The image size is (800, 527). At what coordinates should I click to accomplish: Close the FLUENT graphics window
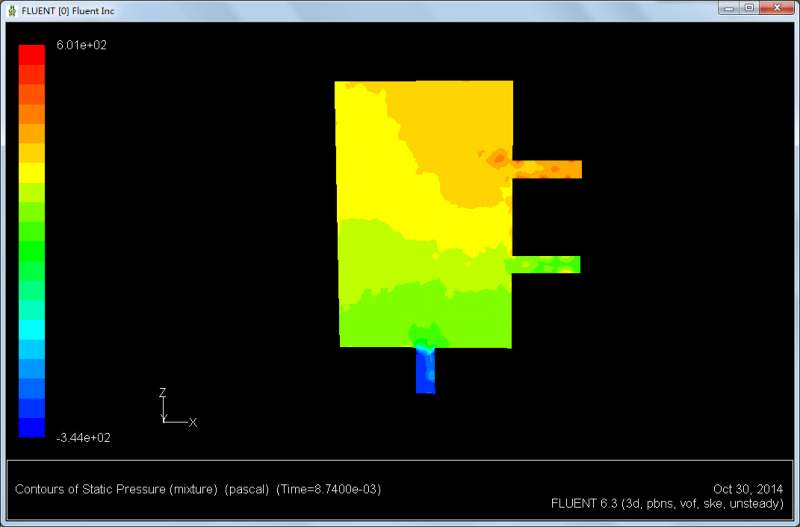pyautogui.click(x=777, y=8)
